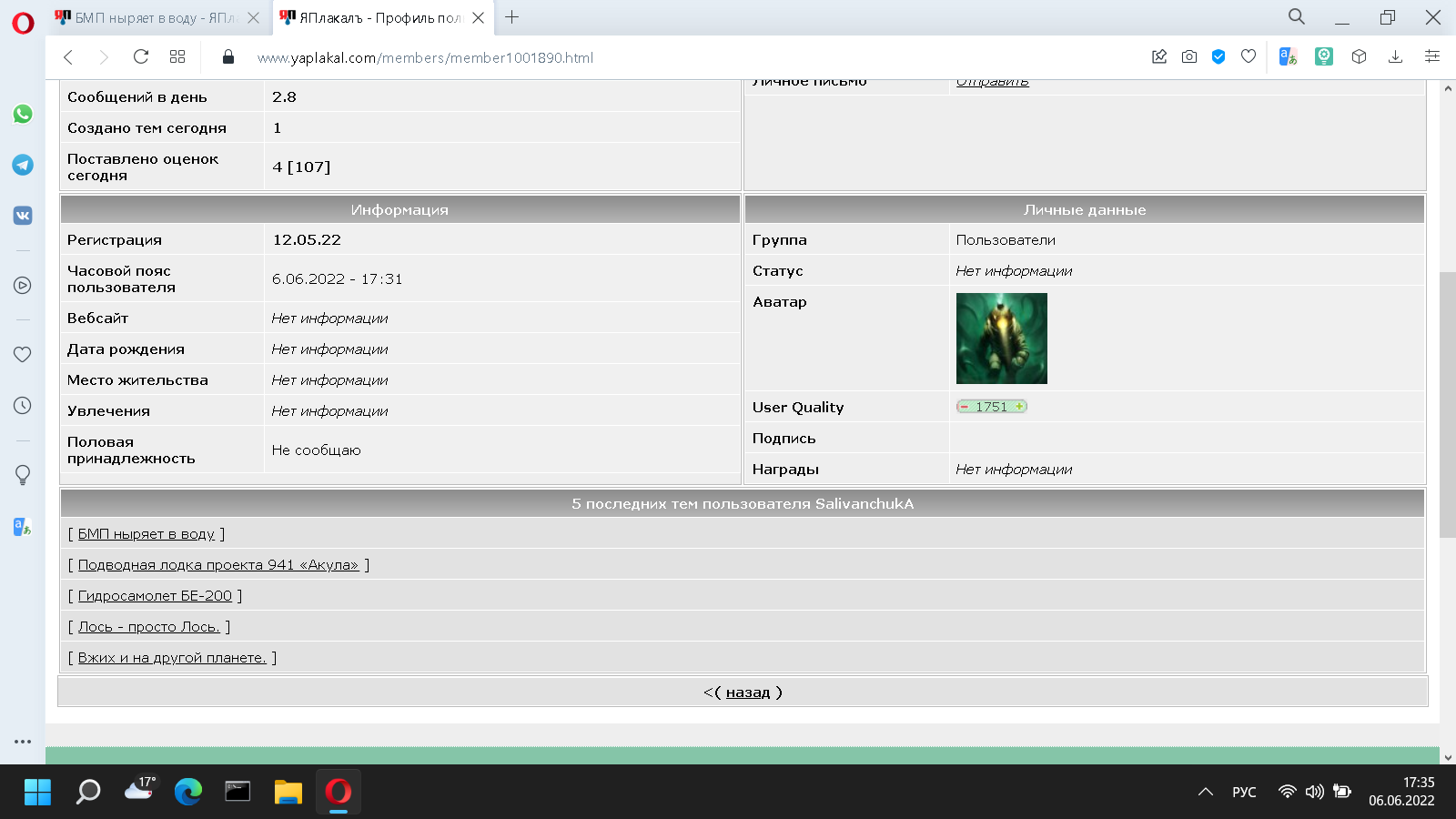Open the "Гидросамолет БЕ-200" topic link
1456x819 pixels.
click(x=155, y=596)
